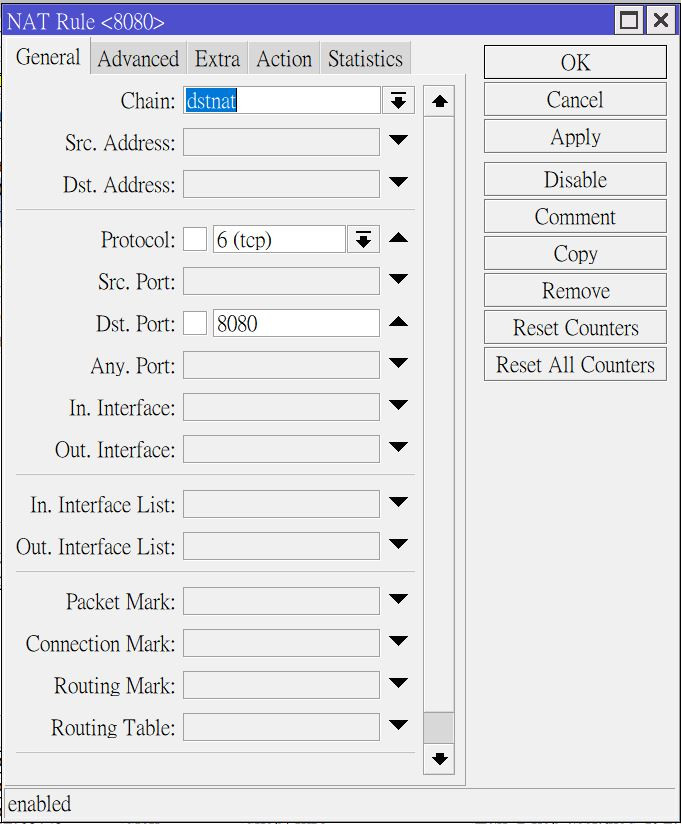Expand the In. Interface List field
Image resolution: width=681 pixels, height=824 pixels.
pyautogui.click(x=398, y=502)
